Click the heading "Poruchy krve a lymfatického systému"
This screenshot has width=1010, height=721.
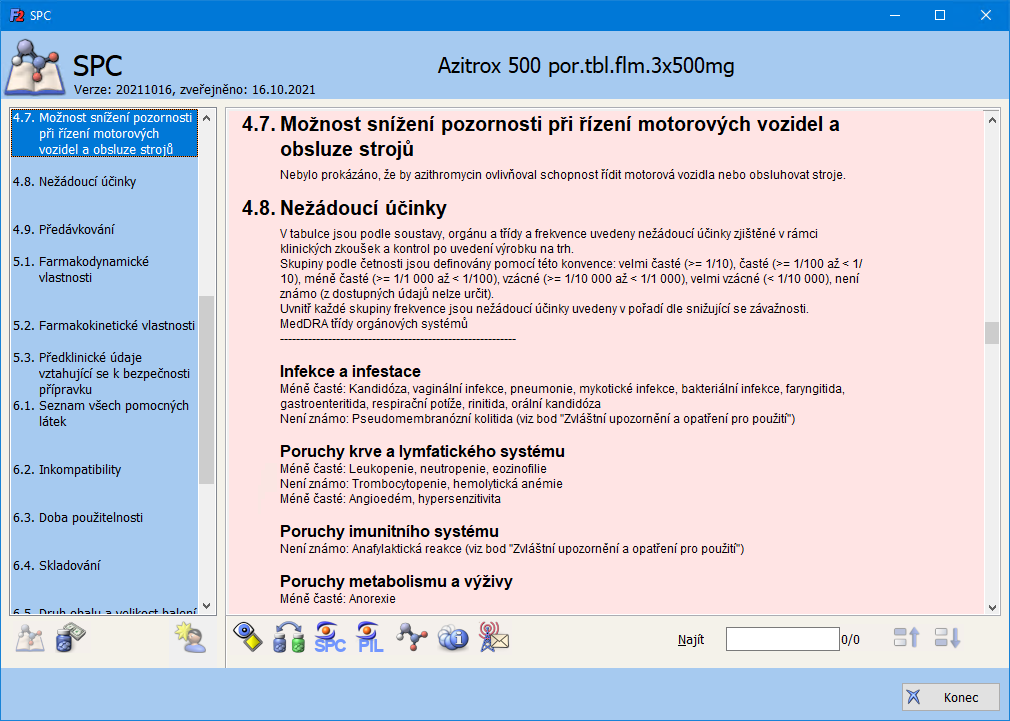[423, 451]
